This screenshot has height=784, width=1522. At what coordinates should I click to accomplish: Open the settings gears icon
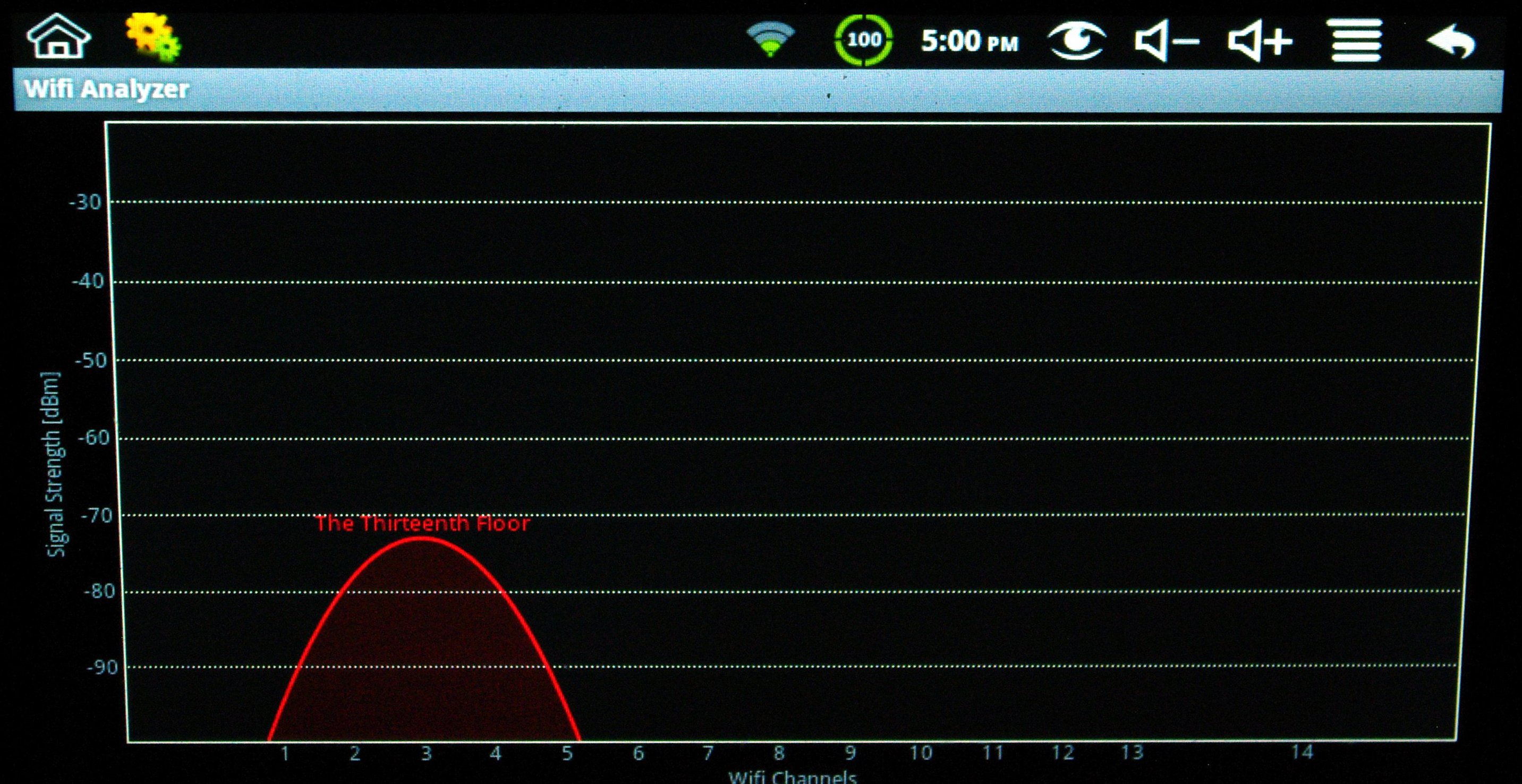point(154,37)
